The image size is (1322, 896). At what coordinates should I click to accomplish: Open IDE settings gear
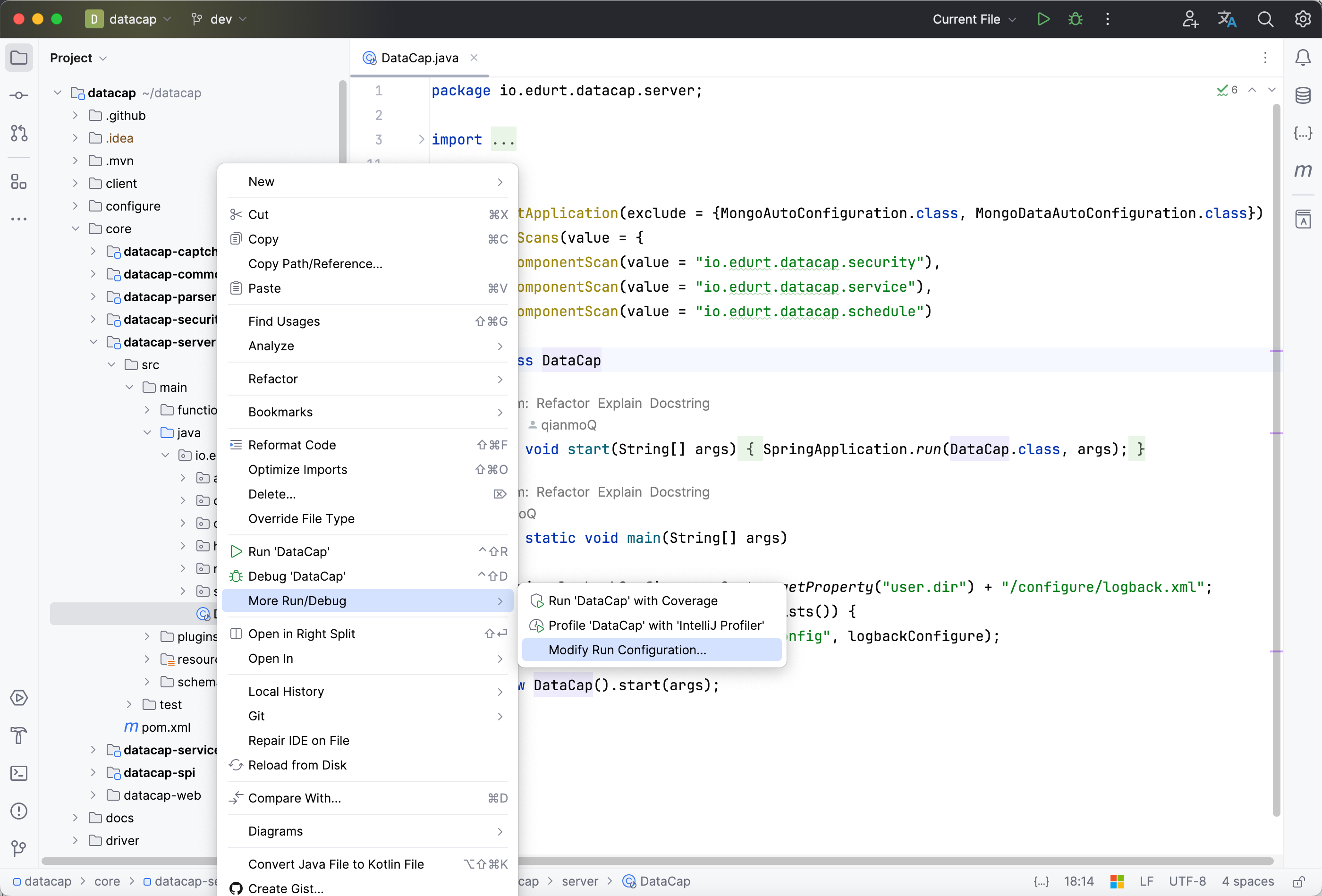1303,19
